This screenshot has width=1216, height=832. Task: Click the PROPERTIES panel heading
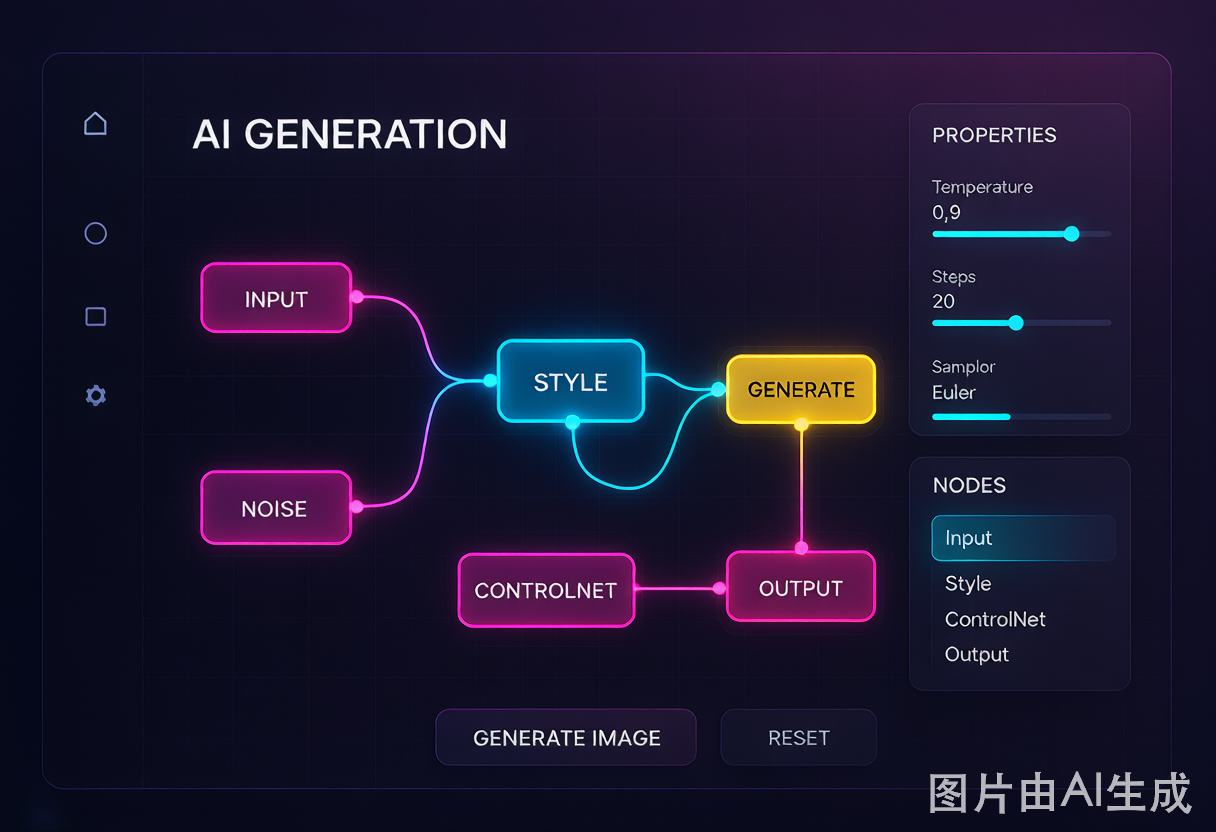point(994,135)
